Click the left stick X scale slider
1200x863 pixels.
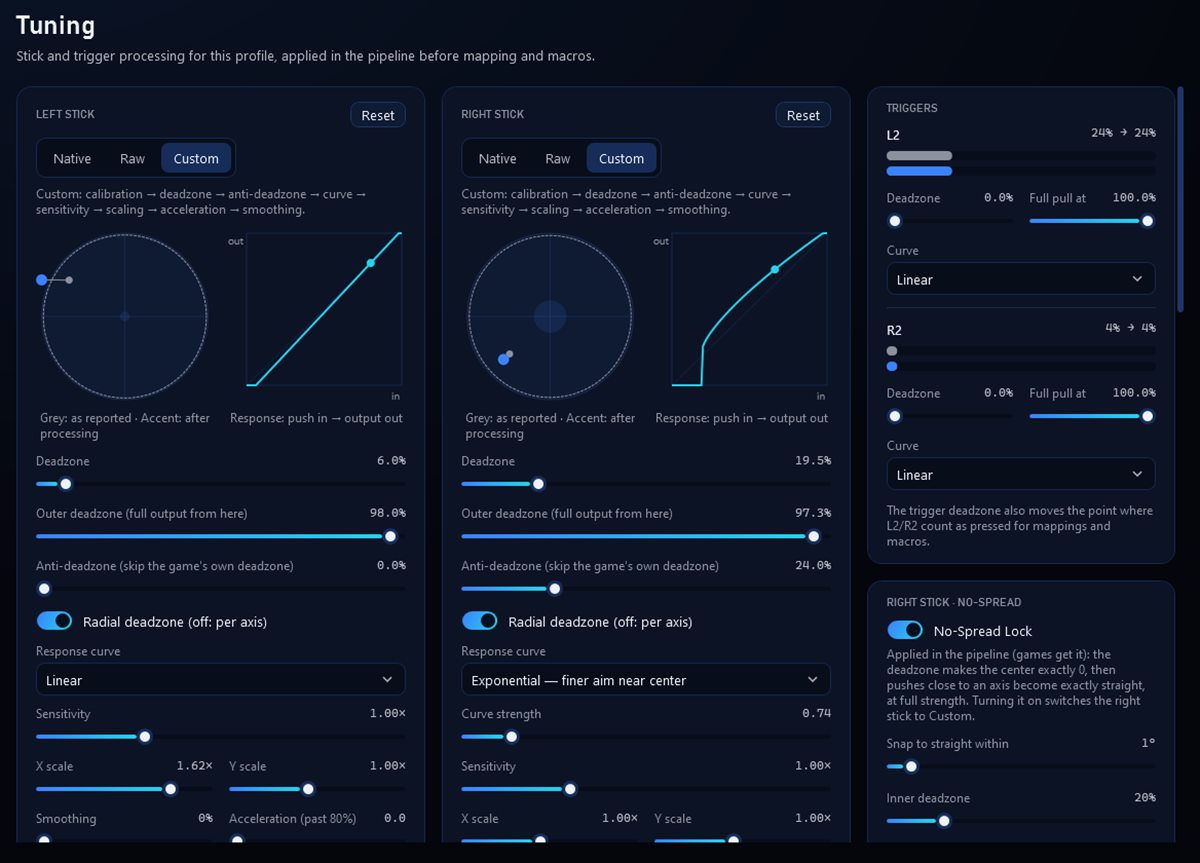(125, 789)
